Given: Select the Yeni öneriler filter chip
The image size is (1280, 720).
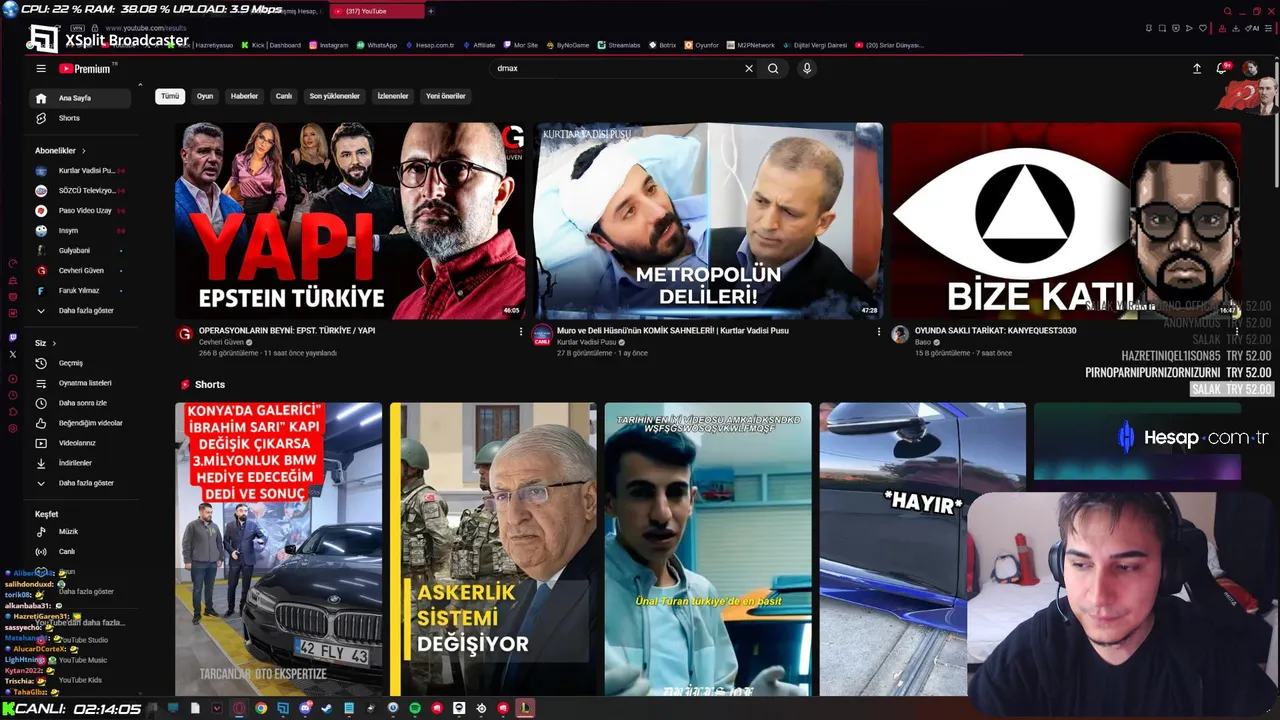Looking at the screenshot, I should [445, 96].
